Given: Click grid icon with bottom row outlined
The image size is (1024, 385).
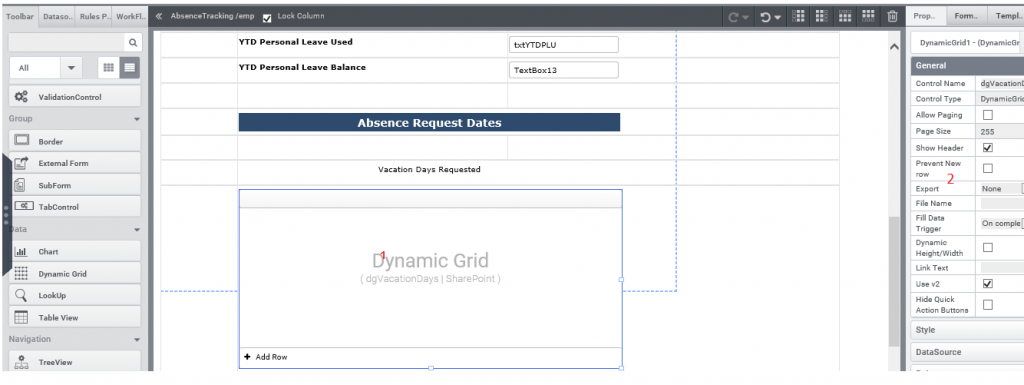Looking at the screenshot, I should click(x=868, y=16).
